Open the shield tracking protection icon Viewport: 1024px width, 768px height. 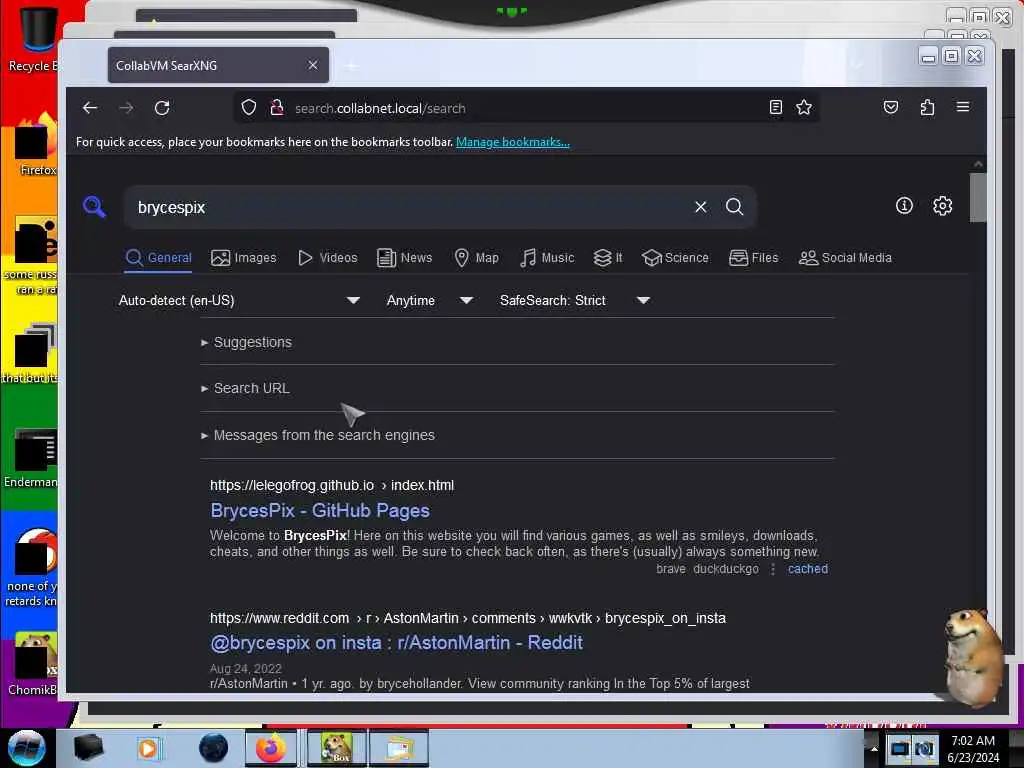[x=248, y=108]
